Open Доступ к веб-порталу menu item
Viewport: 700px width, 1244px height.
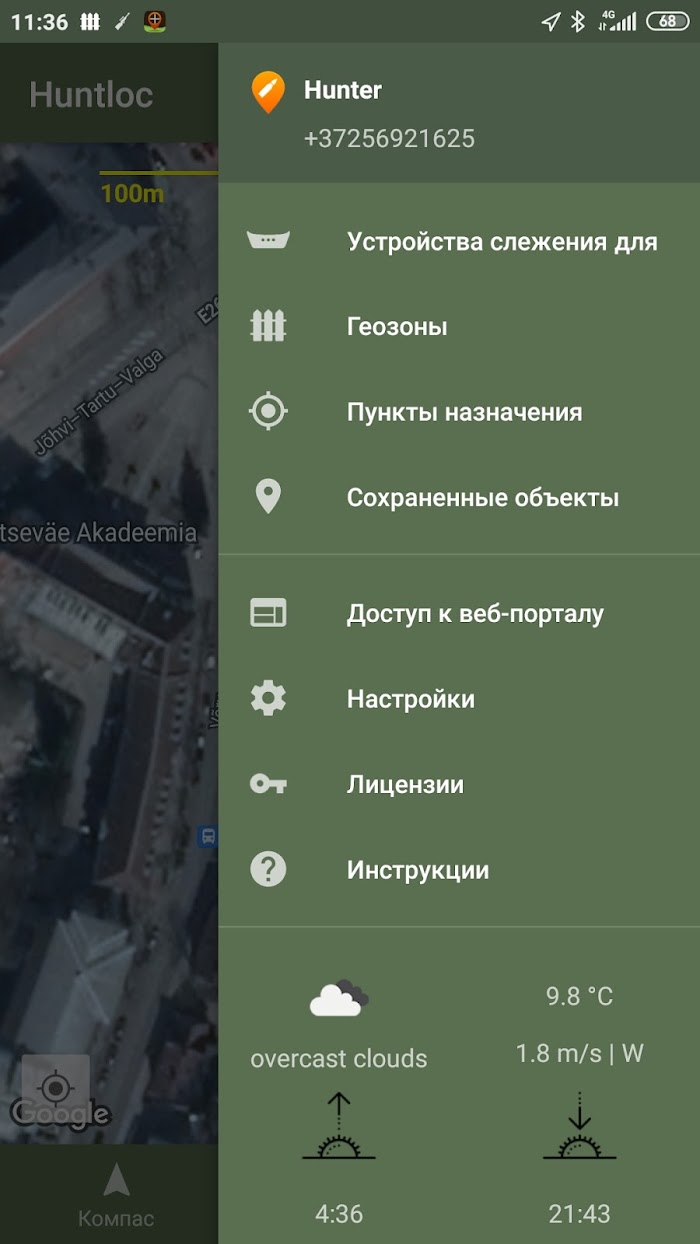click(x=459, y=613)
